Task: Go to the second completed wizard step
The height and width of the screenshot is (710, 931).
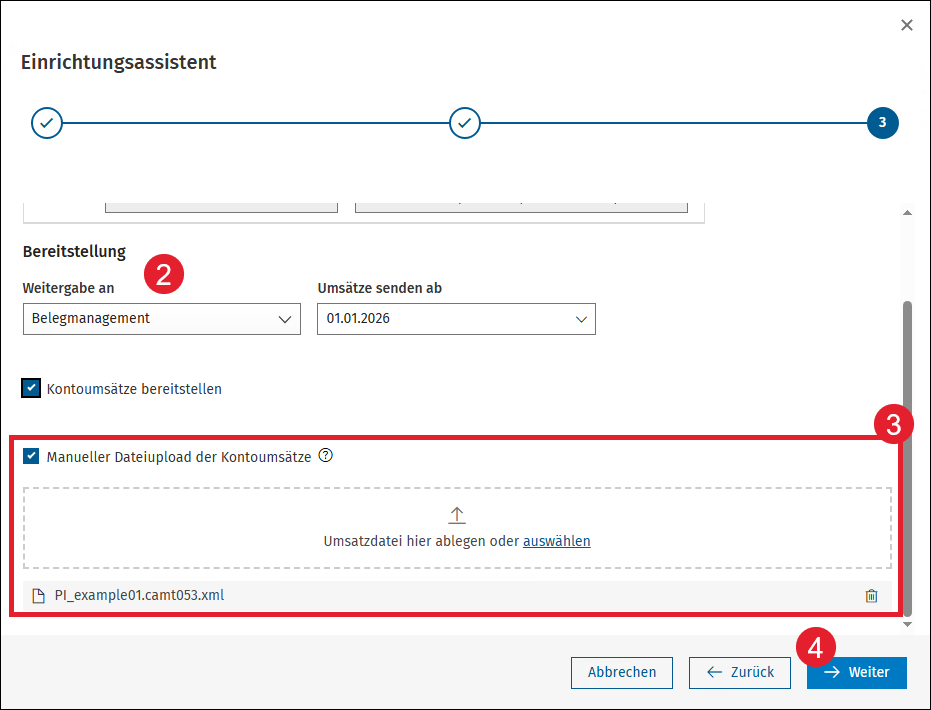Action: (465, 123)
